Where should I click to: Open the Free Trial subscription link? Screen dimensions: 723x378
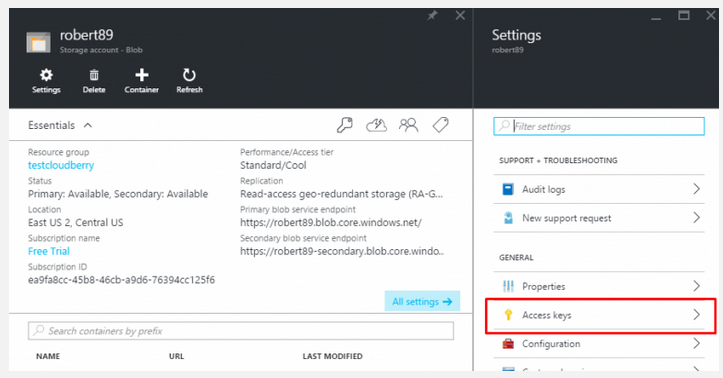pos(49,251)
